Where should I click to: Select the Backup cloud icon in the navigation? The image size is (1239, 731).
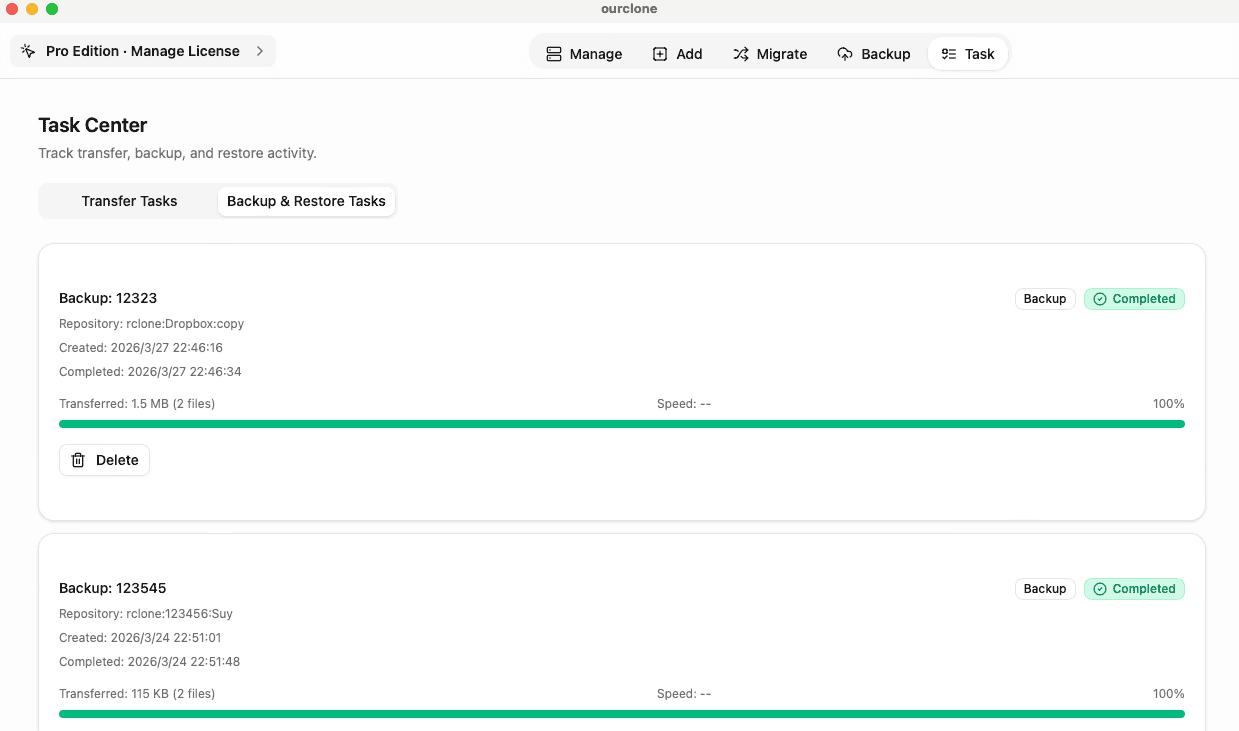(x=845, y=53)
